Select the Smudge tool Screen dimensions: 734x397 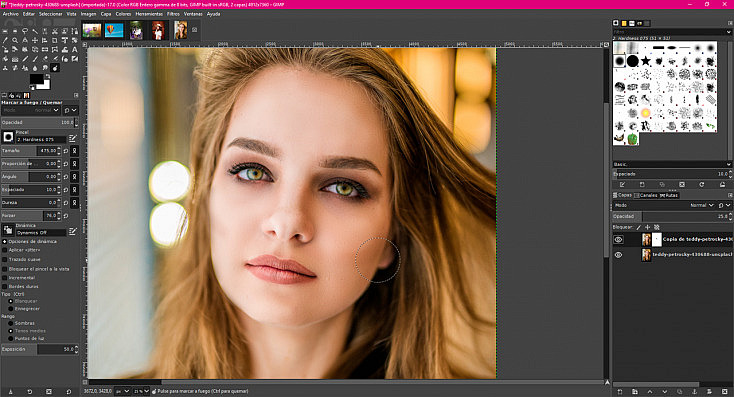pyautogui.click(x=45, y=68)
